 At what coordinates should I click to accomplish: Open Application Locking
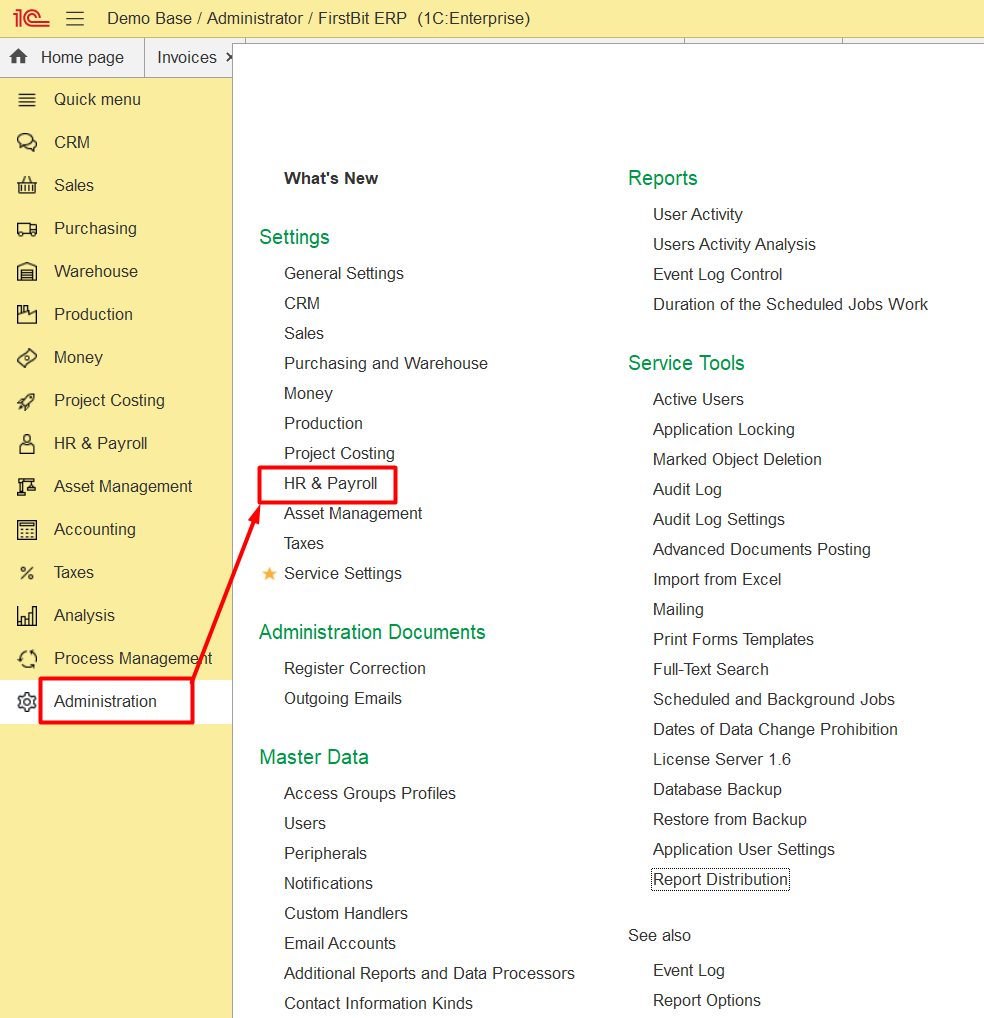tap(724, 429)
